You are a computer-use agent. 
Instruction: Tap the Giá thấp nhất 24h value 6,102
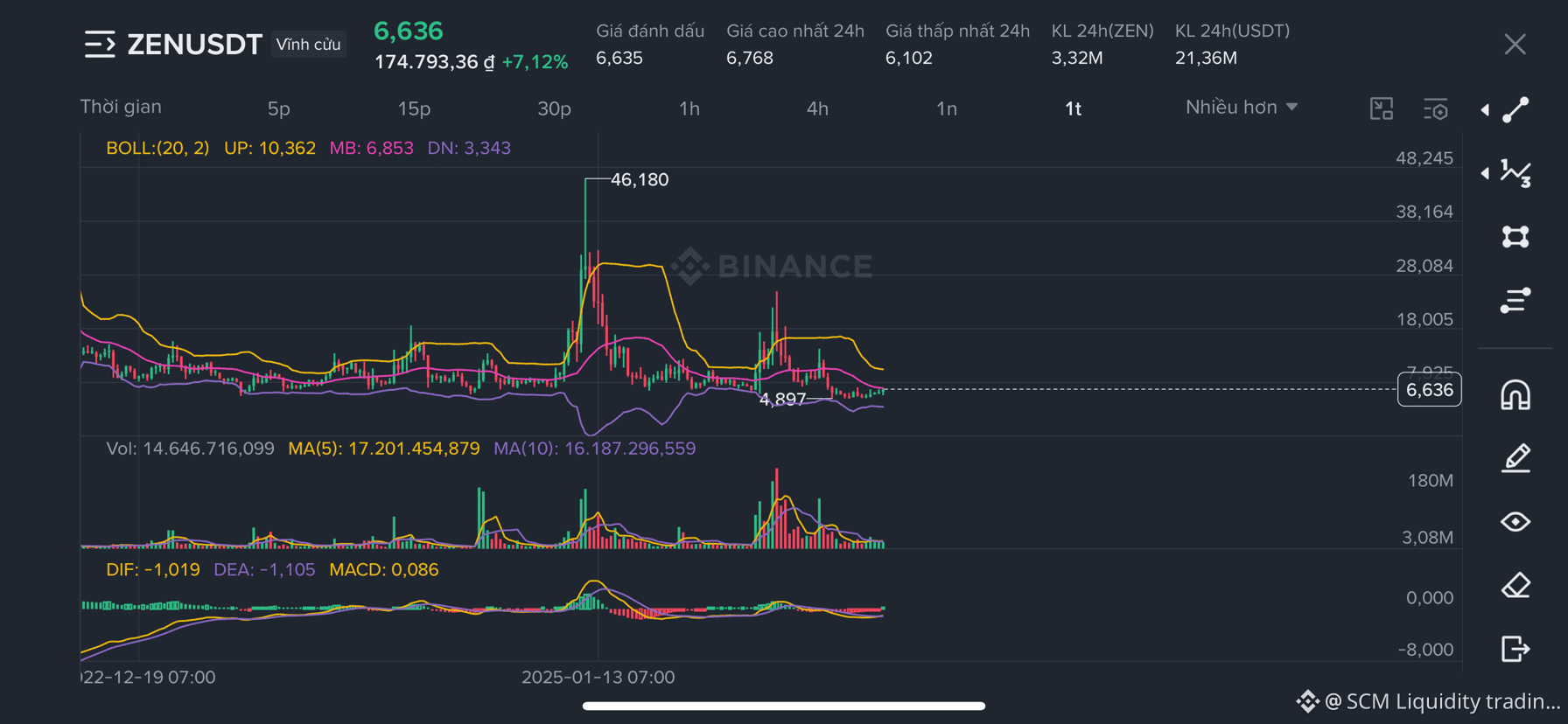pyautogui.click(x=909, y=58)
